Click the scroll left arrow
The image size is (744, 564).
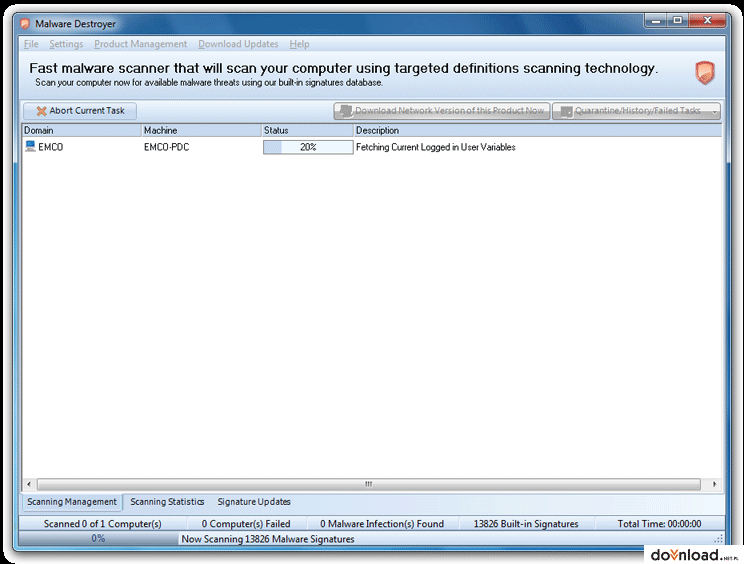click(x=29, y=484)
